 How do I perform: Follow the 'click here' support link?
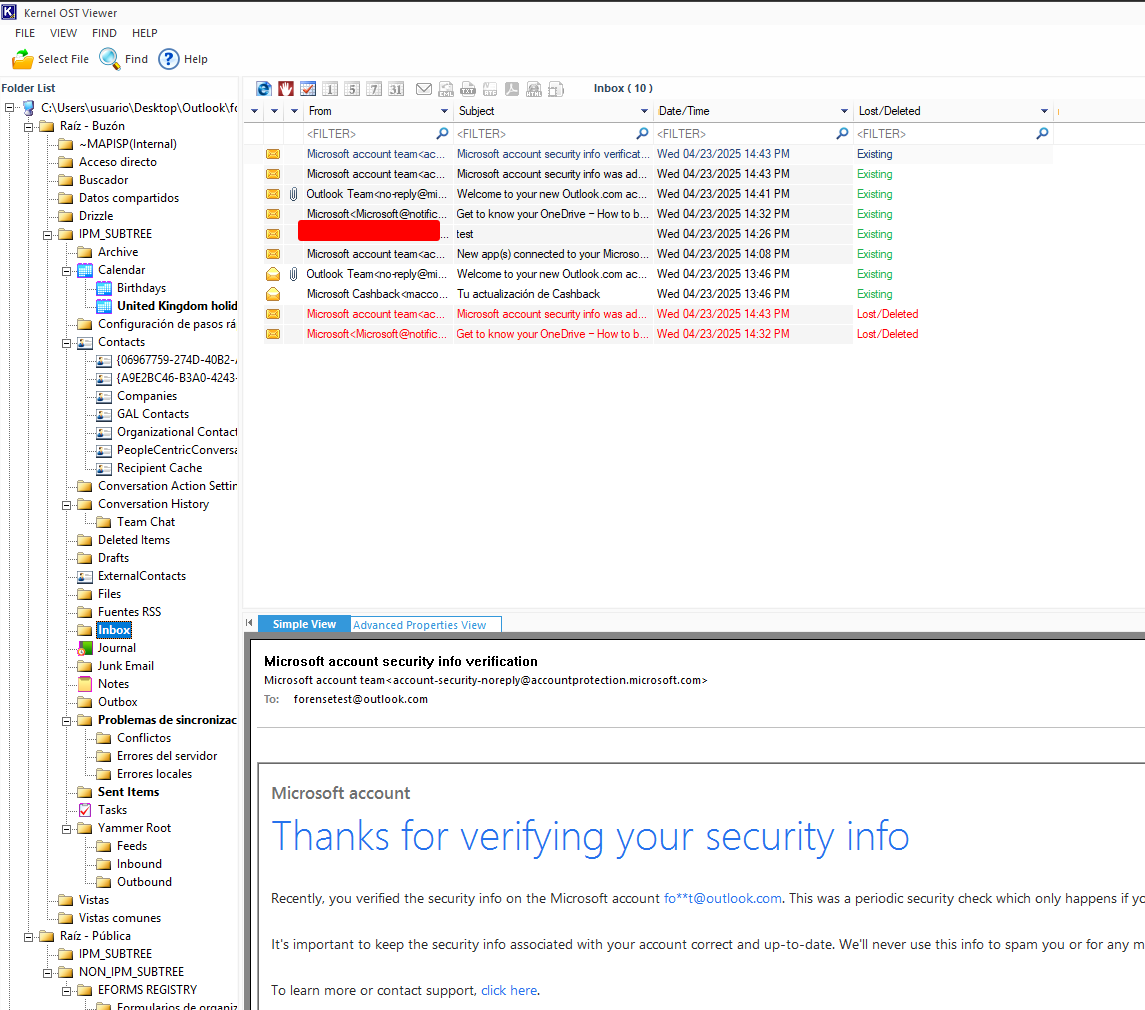pos(509,990)
